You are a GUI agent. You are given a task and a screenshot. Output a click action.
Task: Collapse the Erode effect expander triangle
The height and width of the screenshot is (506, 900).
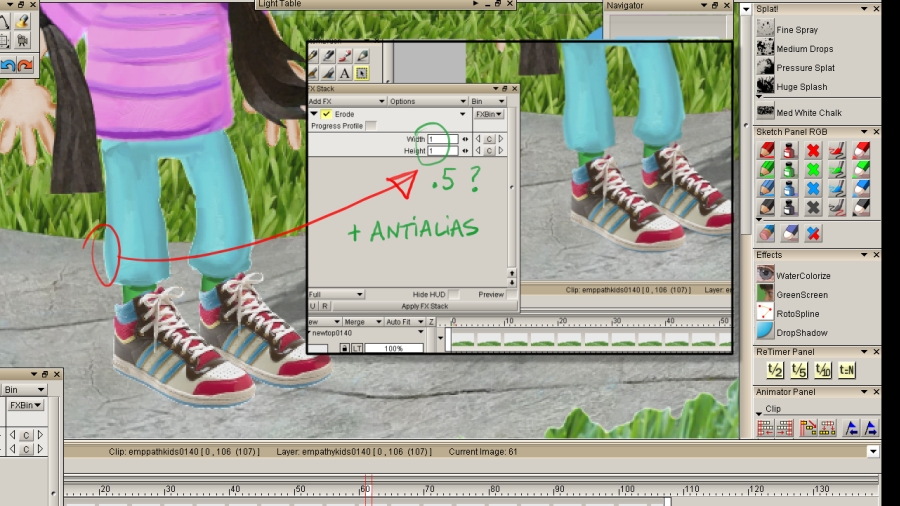coord(314,114)
